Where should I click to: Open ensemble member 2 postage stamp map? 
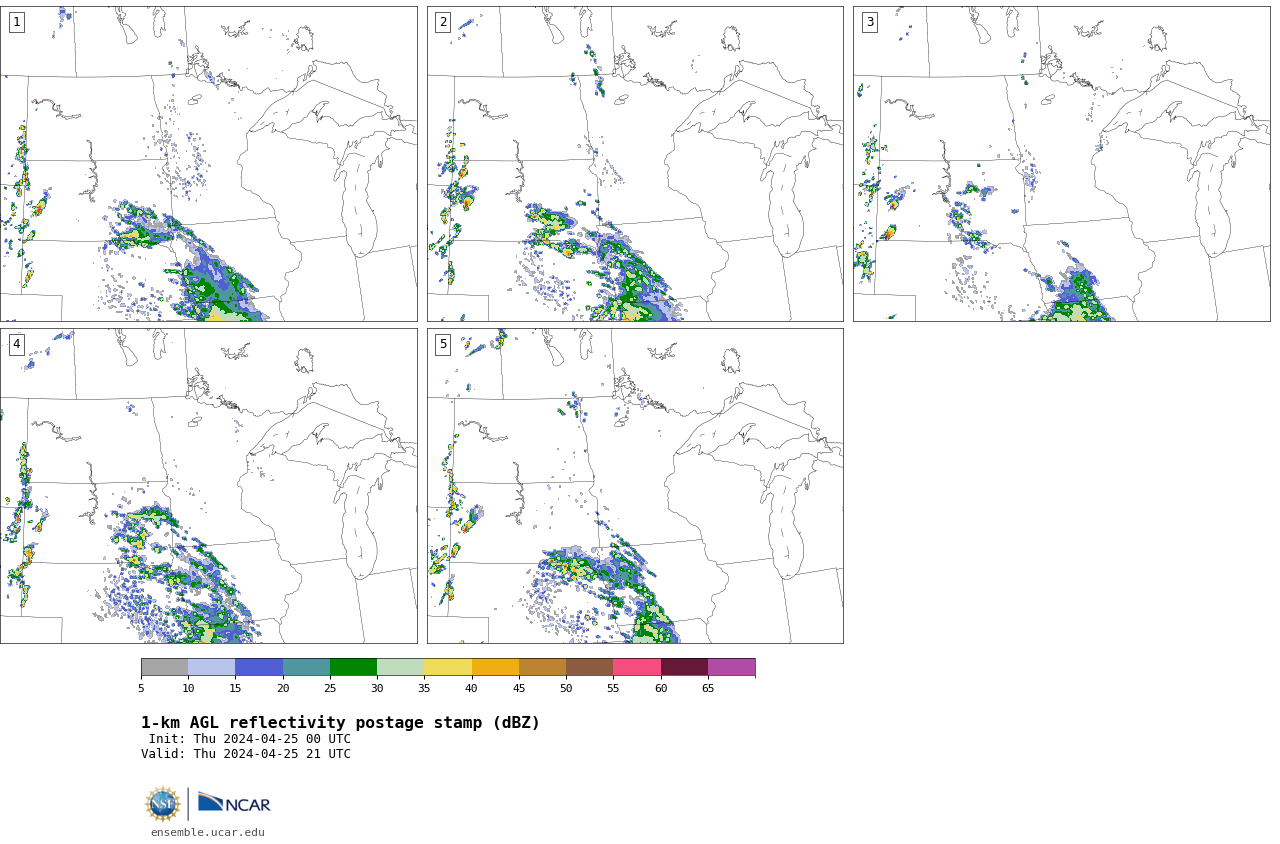coord(635,164)
